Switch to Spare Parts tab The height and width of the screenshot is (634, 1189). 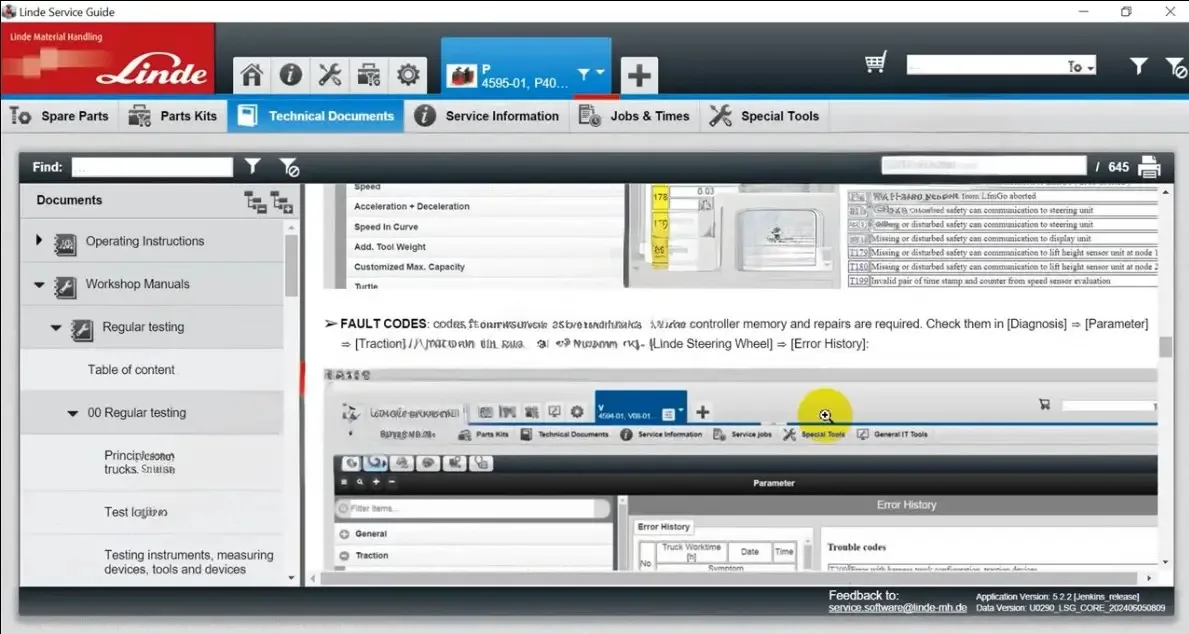(59, 116)
